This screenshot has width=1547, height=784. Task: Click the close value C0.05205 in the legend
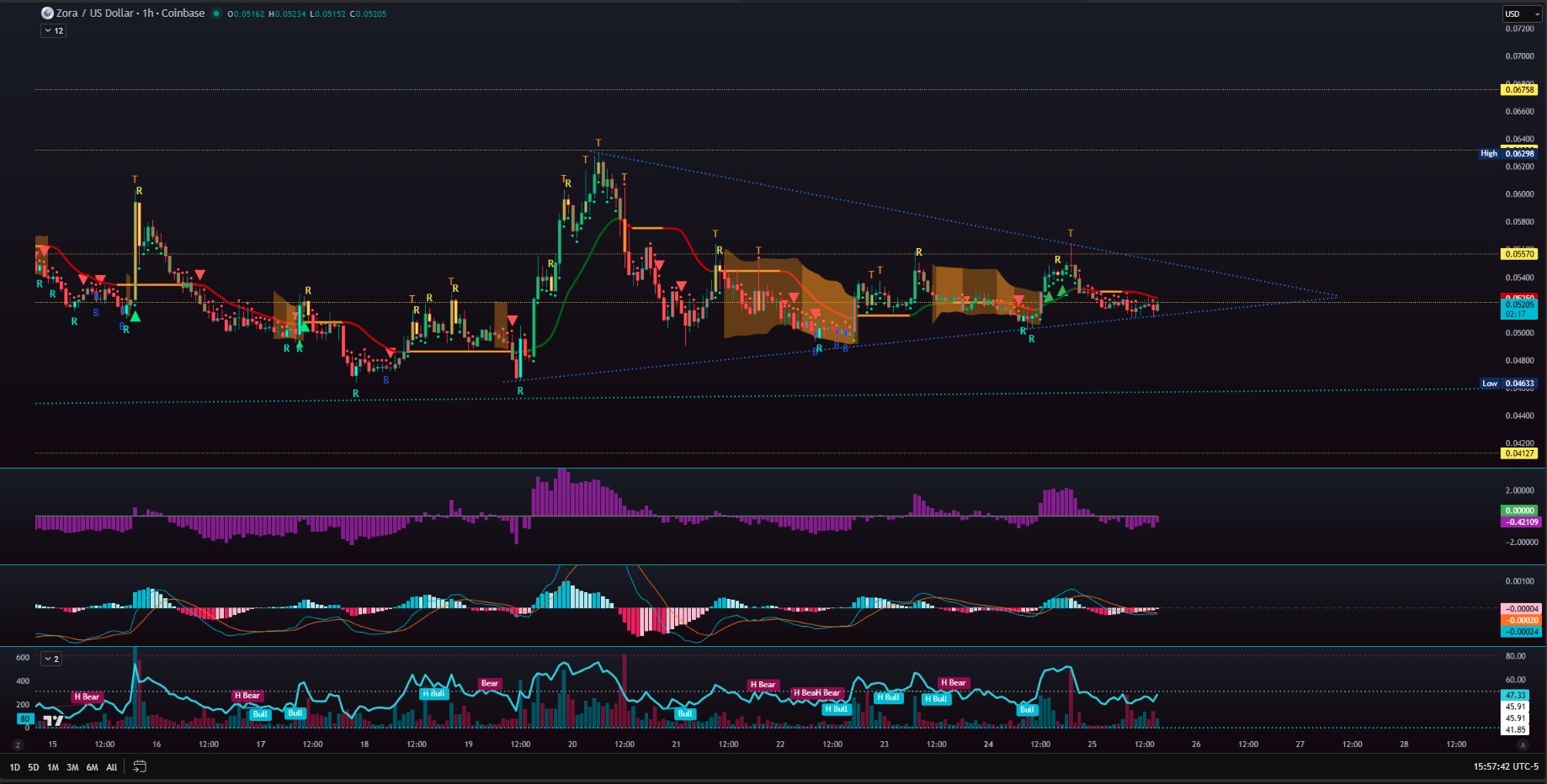368,13
